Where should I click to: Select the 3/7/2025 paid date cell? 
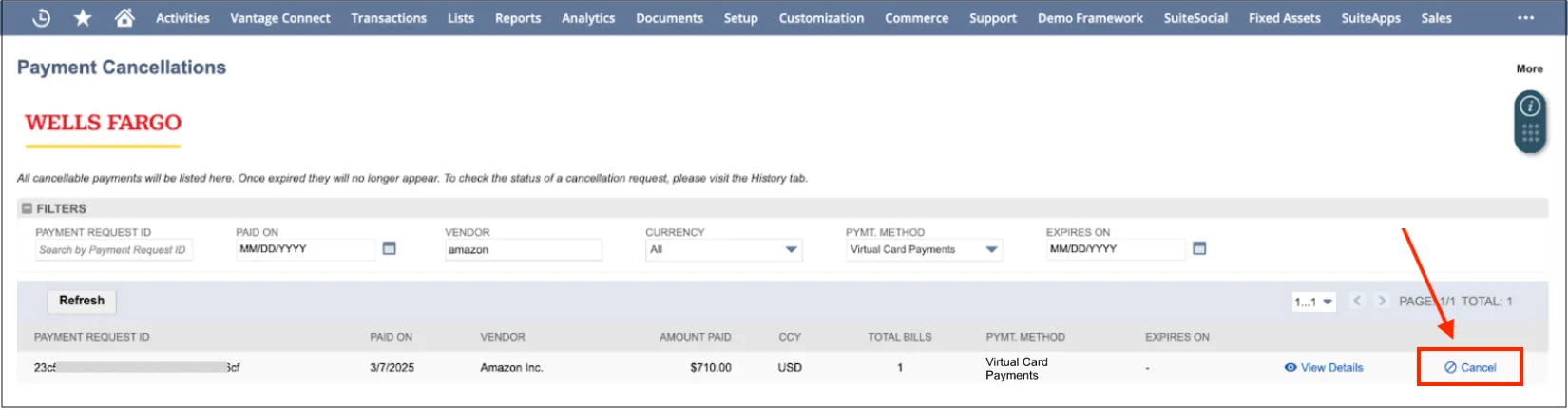click(392, 367)
